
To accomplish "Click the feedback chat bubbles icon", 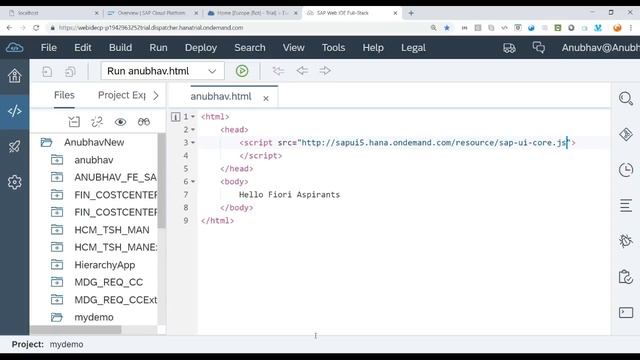I will tap(539, 48).
